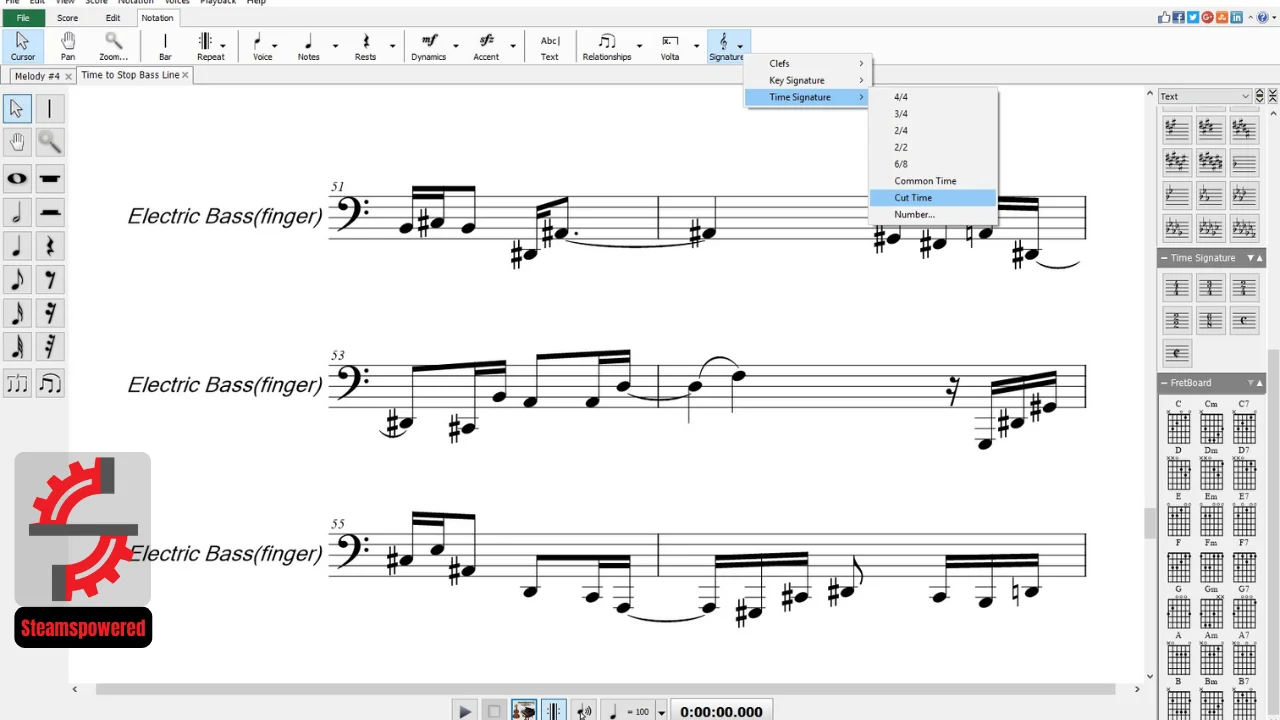Choose the cut time tile in side panel
The width and height of the screenshot is (1280, 720).
click(1177, 354)
